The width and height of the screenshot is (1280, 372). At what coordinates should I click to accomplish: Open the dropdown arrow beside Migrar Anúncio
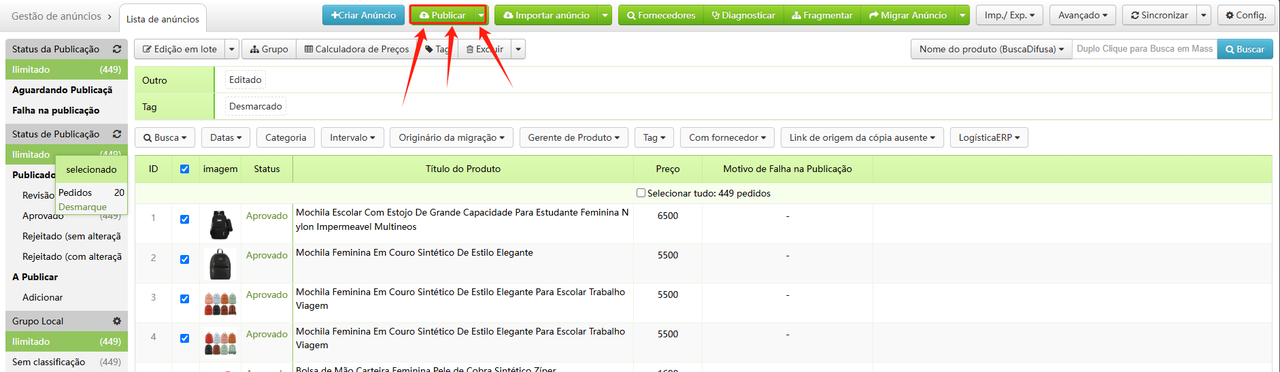point(962,16)
